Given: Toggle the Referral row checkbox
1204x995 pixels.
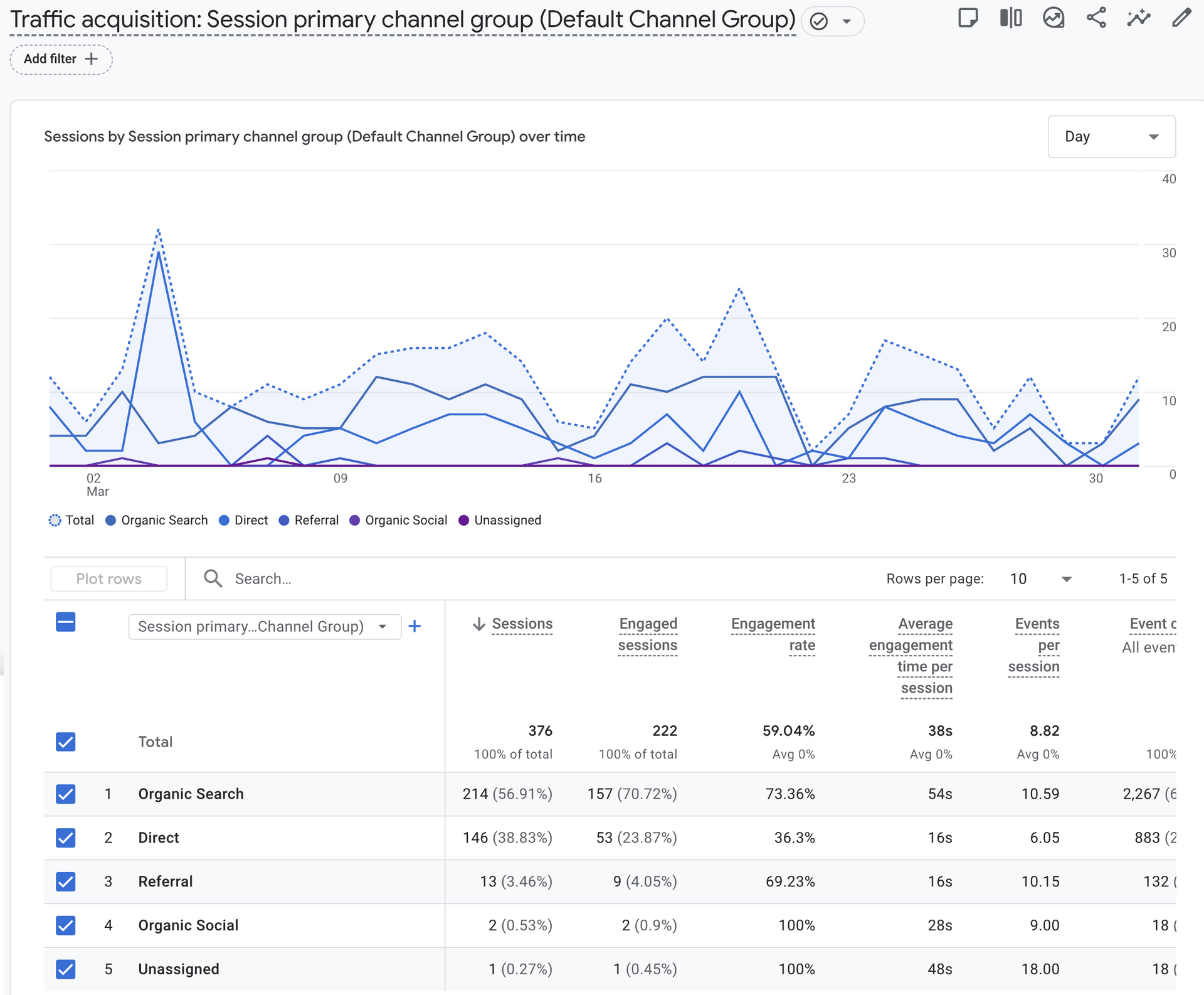Looking at the screenshot, I should [66, 881].
